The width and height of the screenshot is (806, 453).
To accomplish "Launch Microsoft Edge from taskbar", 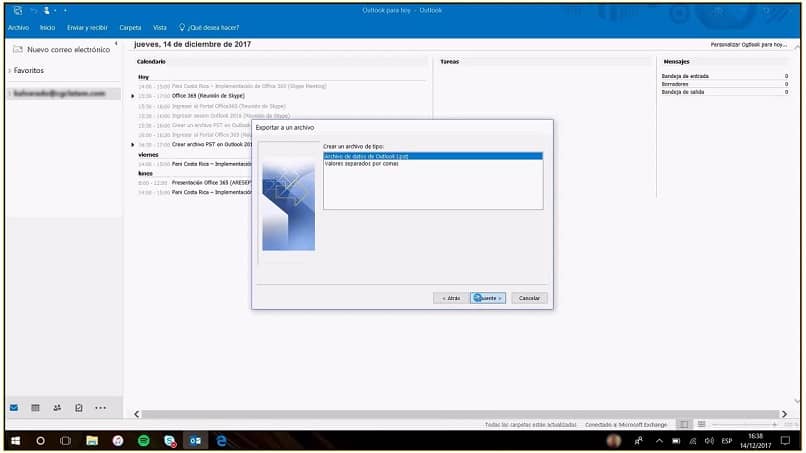I will [x=222, y=441].
